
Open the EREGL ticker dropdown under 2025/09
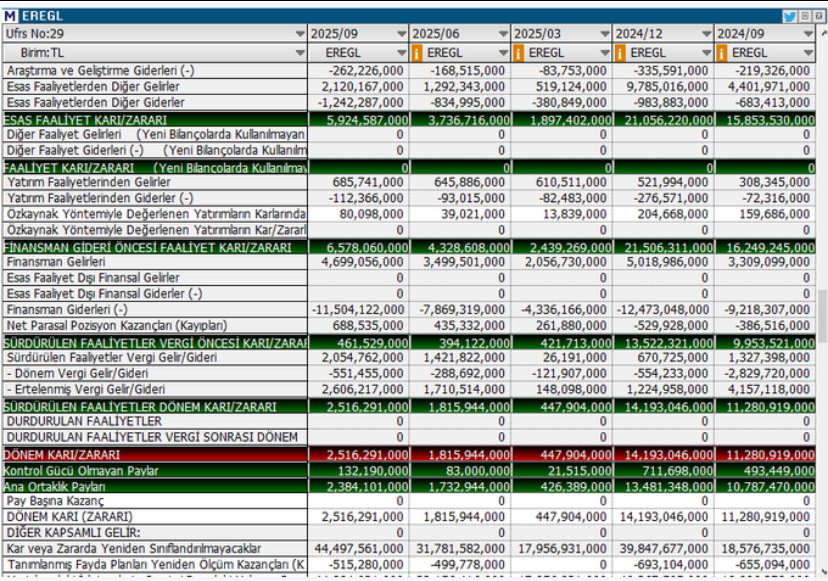click(400, 52)
